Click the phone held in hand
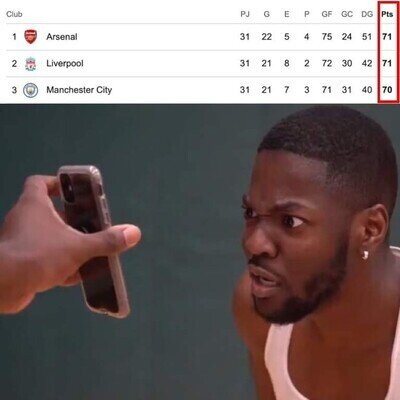Viewport: 400px width, 400px height. pos(93,241)
